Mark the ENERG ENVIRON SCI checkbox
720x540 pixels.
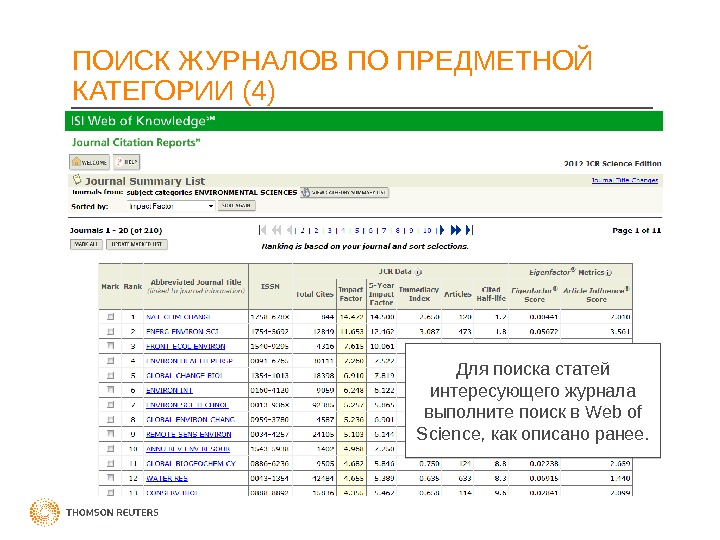click(110, 332)
